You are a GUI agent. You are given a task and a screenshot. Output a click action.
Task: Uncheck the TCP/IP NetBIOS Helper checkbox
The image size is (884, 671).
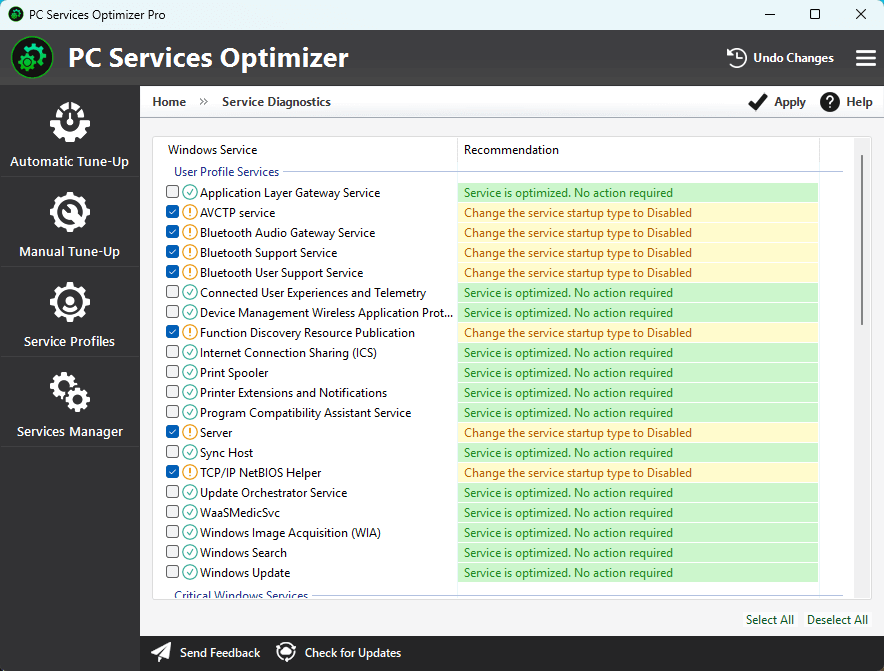[x=173, y=472]
